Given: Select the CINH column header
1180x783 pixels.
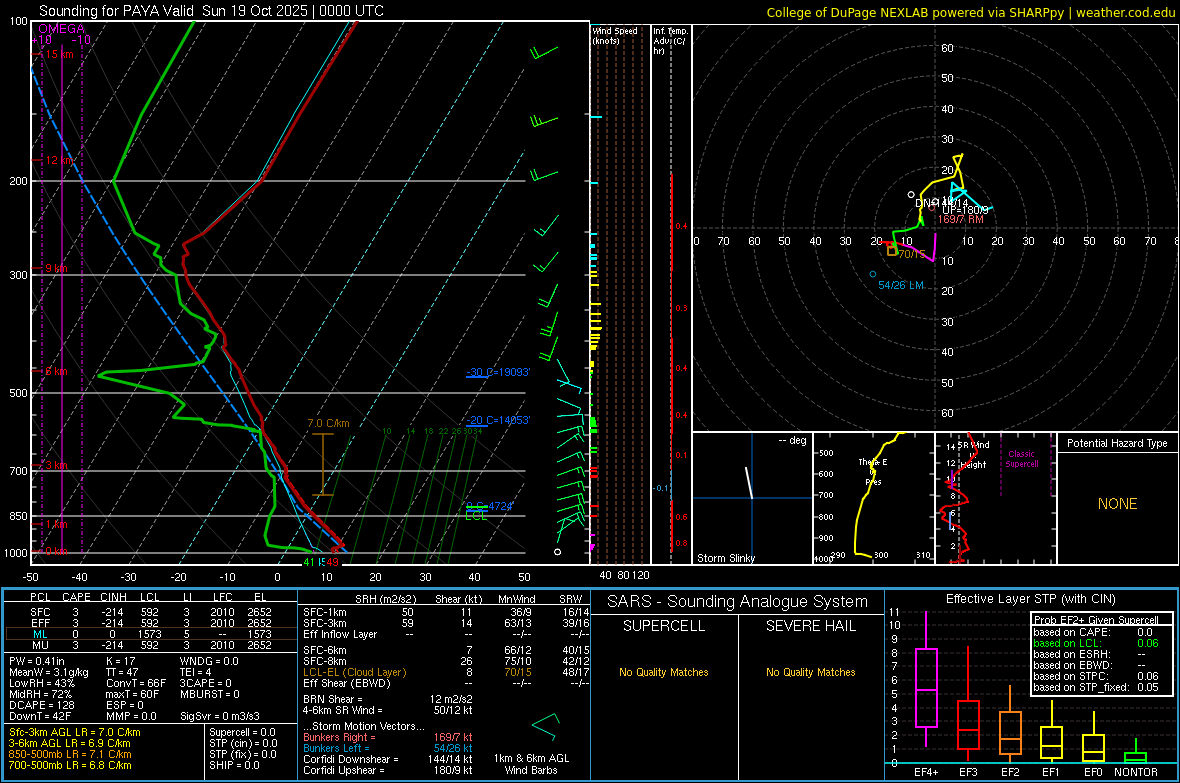Looking at the screenshot, I should click(113, 597).
